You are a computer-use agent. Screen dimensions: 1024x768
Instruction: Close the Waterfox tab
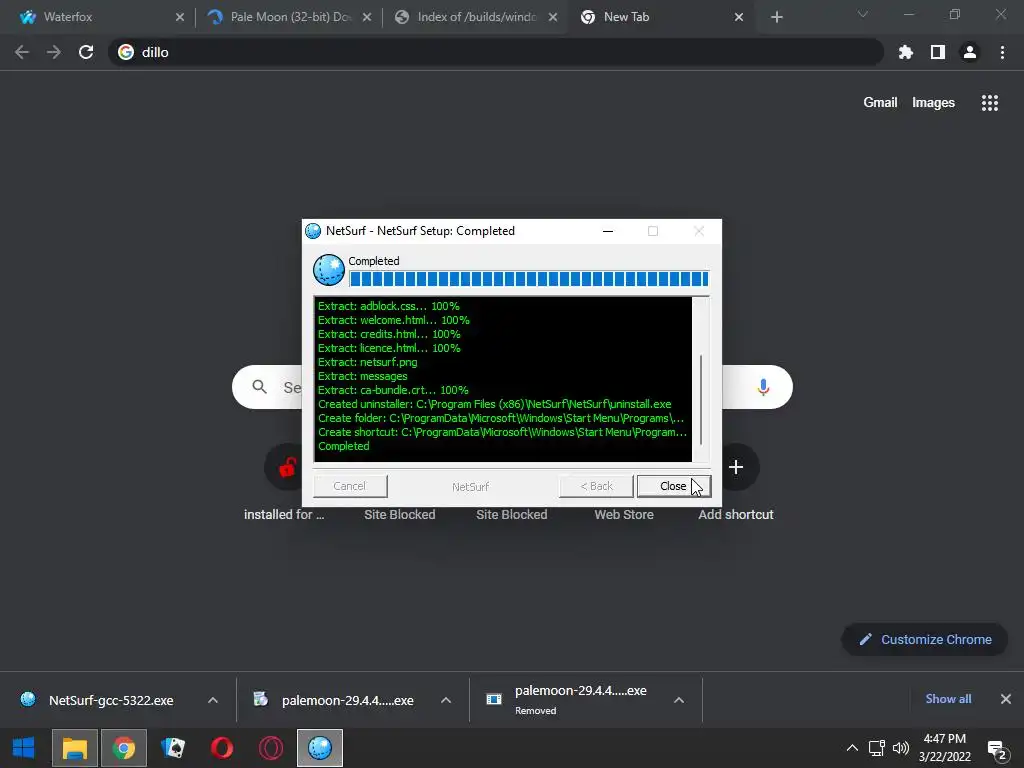pos(180,17)
